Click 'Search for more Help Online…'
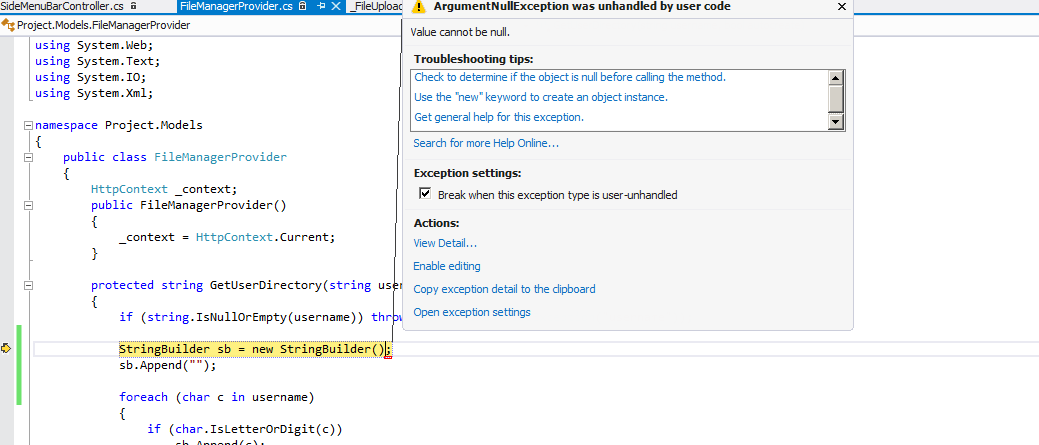This screenshot has width=1039, height=445. tap(486, 143)
